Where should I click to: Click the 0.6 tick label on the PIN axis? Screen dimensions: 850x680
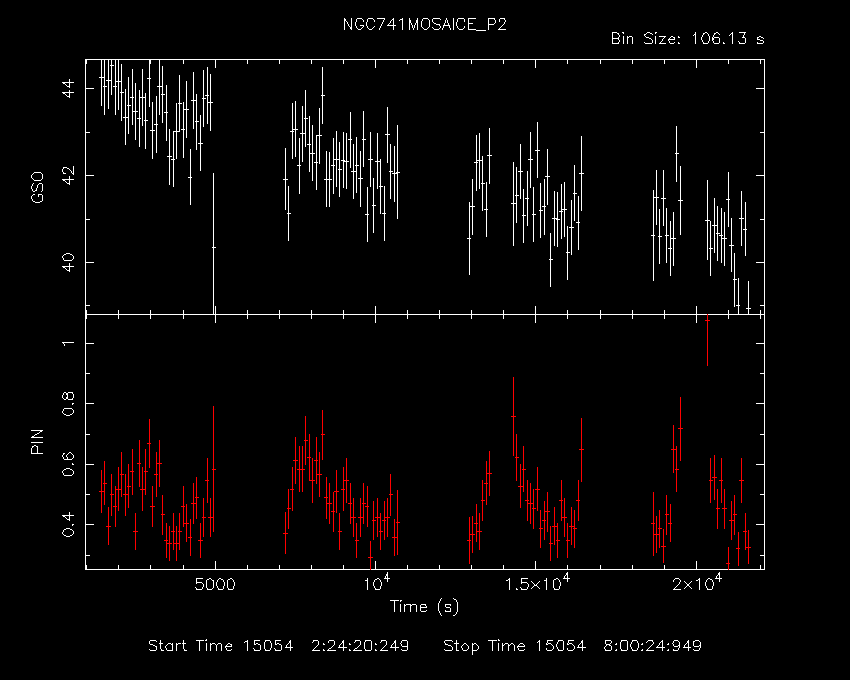pyautogui.click(x=69, y=464)
